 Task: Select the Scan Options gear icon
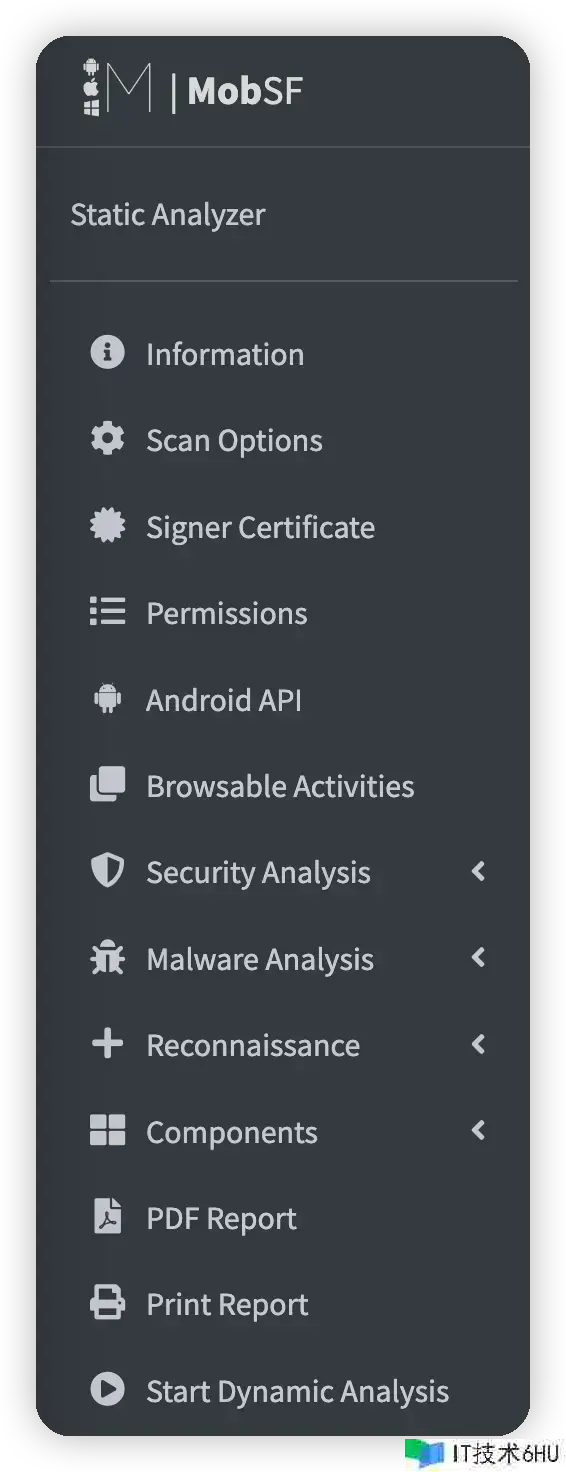pos(107,439)
